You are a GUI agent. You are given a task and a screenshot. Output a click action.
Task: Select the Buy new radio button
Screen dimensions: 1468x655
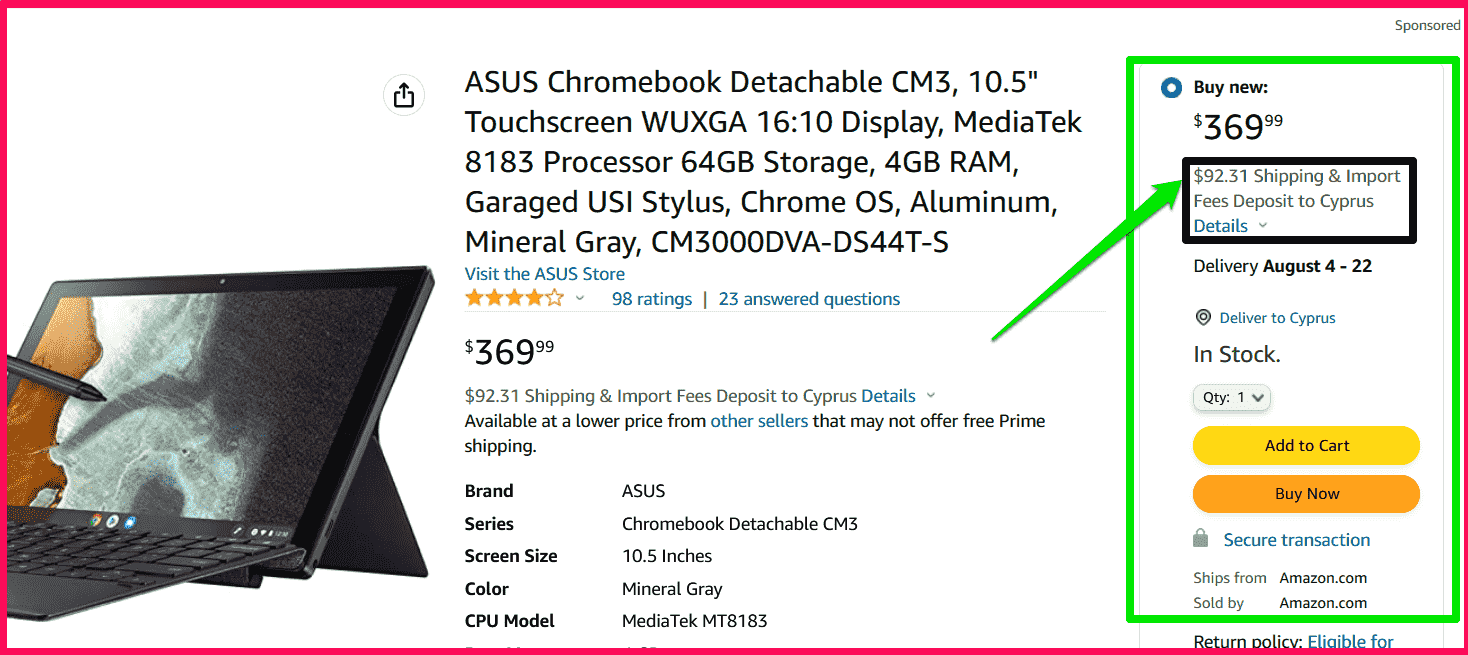pyautogui.click(x=1170, y=87)
